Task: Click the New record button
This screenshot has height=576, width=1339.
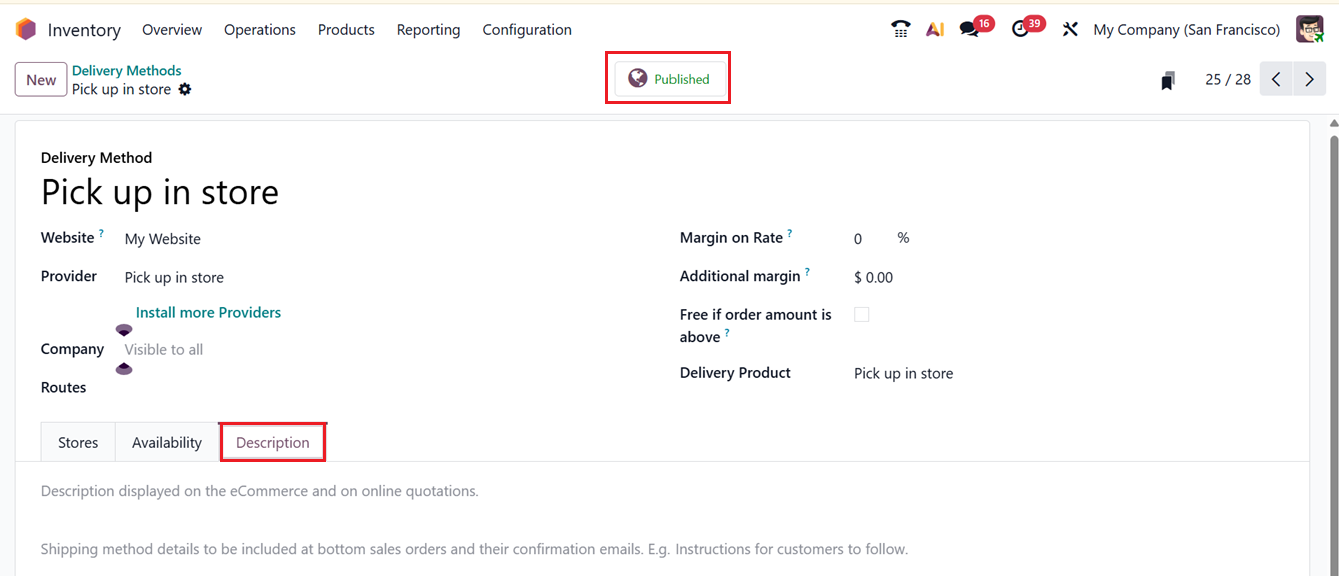Action: coord(41,80)
